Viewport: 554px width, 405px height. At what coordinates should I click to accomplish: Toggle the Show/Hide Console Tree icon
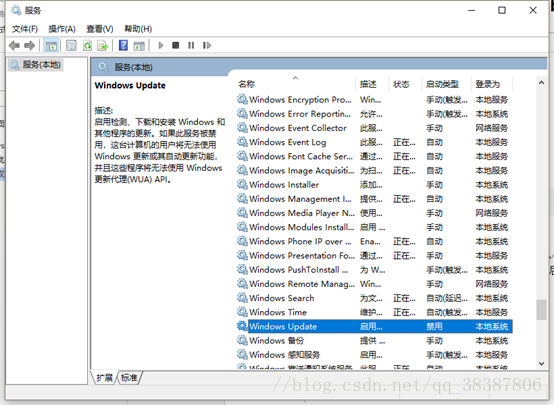pyautogui.click(x=51, y=45)
